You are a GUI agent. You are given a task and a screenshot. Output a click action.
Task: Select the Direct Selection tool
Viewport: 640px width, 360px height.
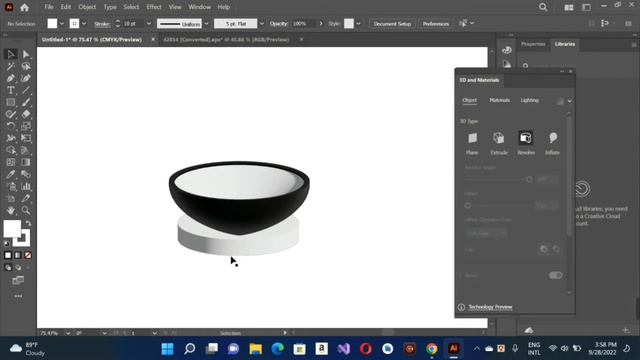click(x=26, y=54)
